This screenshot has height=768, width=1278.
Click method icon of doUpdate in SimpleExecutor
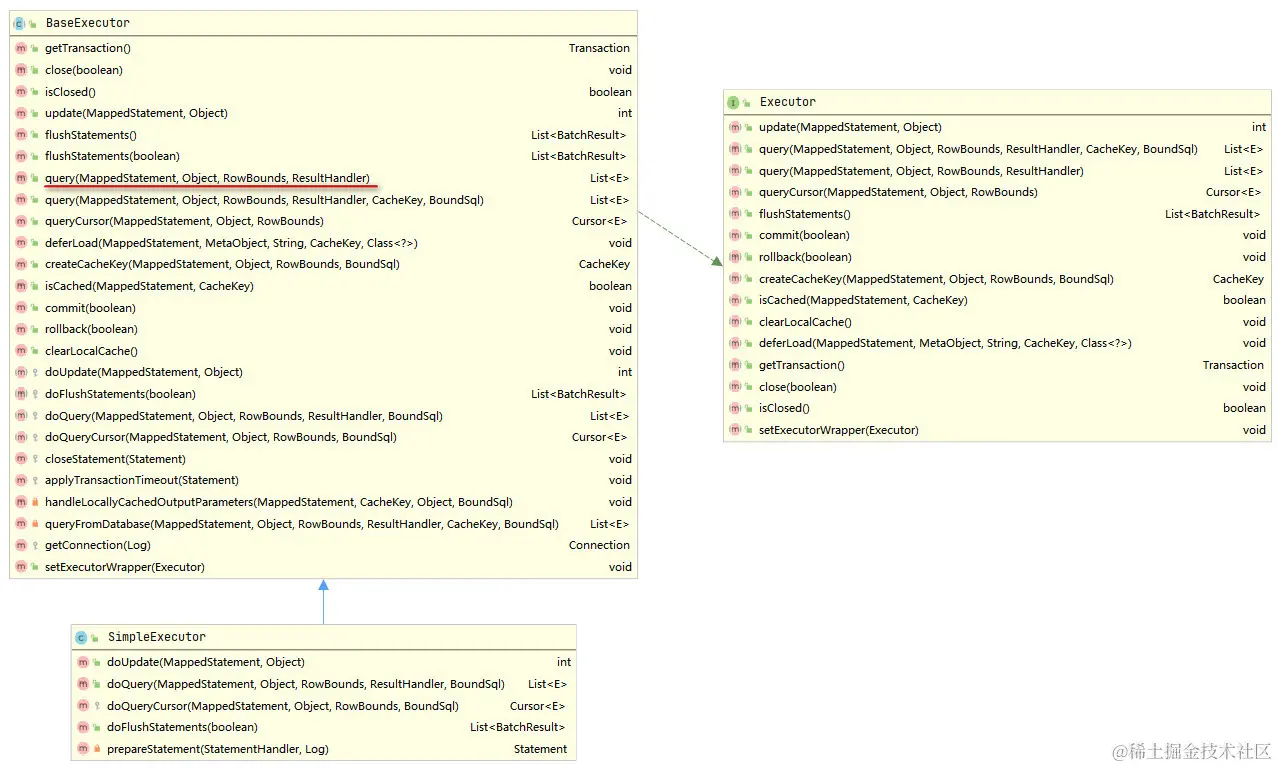(x=83, y=662)
